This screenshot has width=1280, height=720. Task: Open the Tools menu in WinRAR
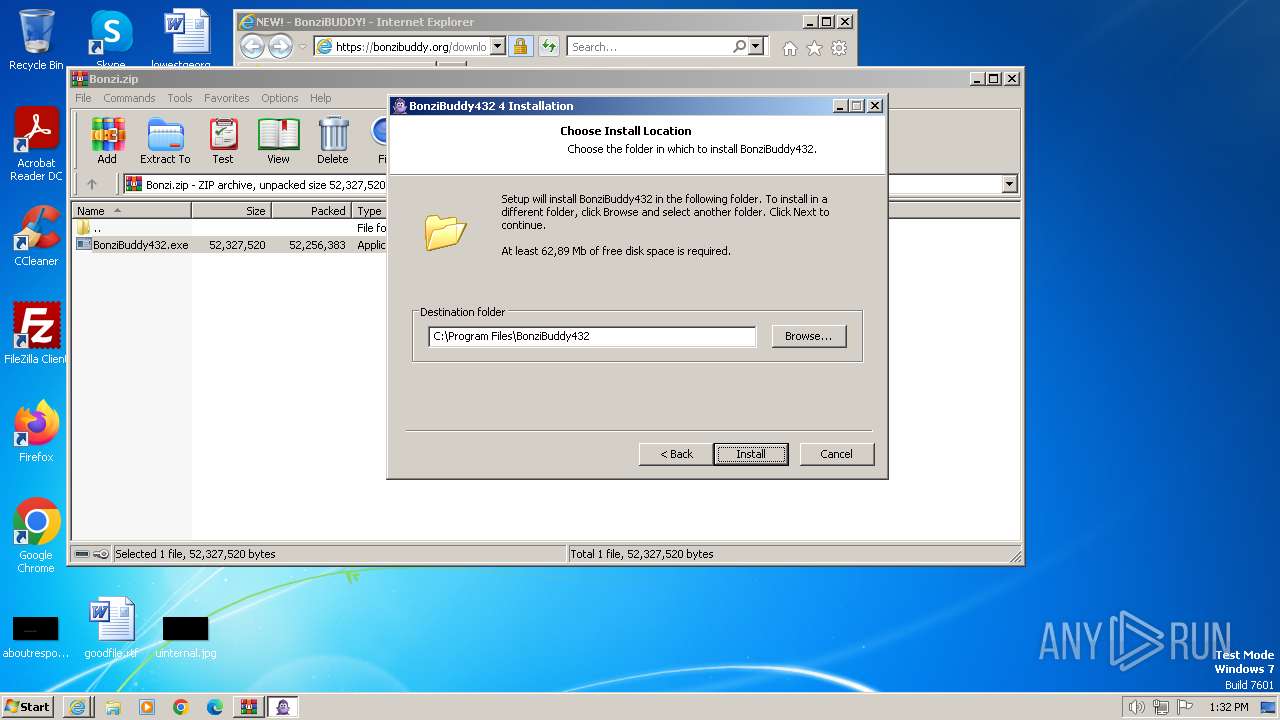click(180, 98)
